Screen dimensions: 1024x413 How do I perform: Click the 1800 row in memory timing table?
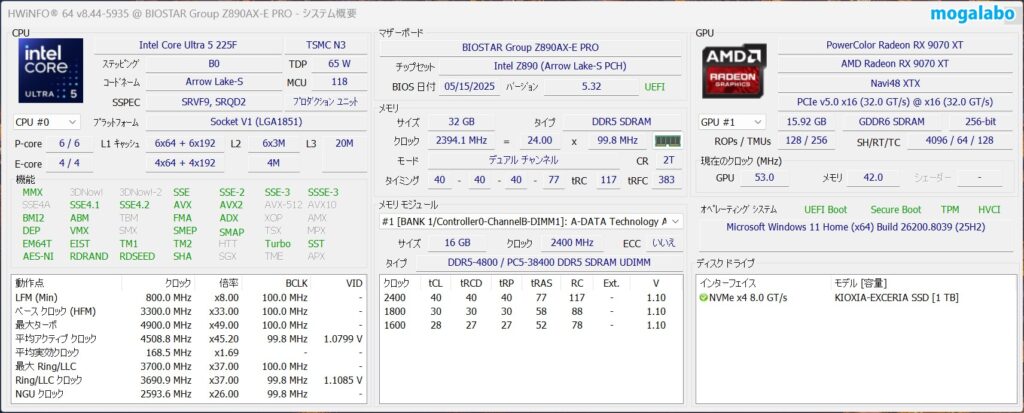(x=530, y=311)
